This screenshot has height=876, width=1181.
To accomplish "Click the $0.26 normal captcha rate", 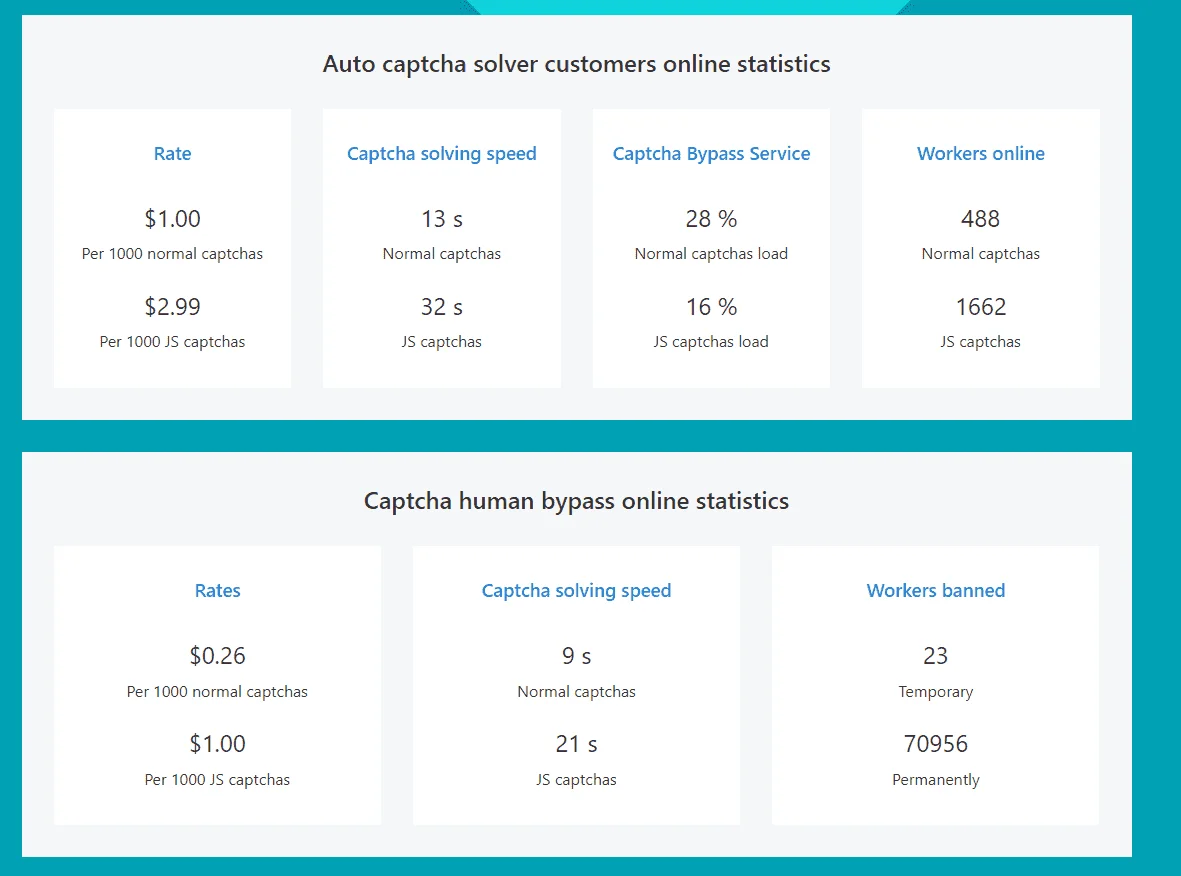I will 218,656.
